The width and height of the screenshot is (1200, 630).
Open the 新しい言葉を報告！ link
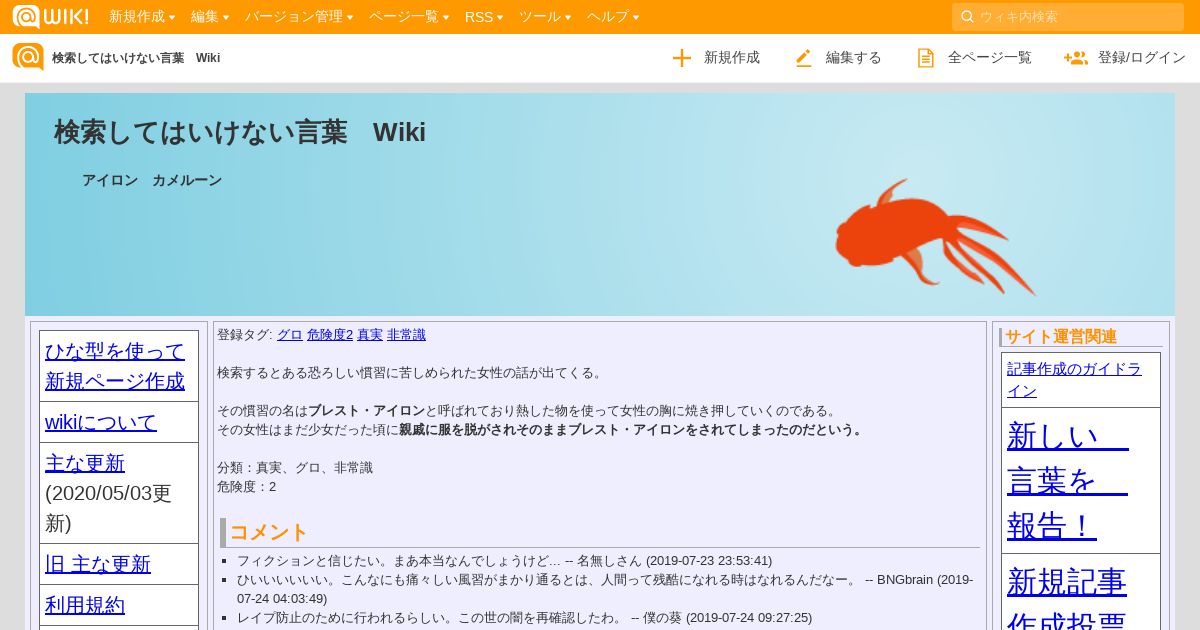point(1067,481)
